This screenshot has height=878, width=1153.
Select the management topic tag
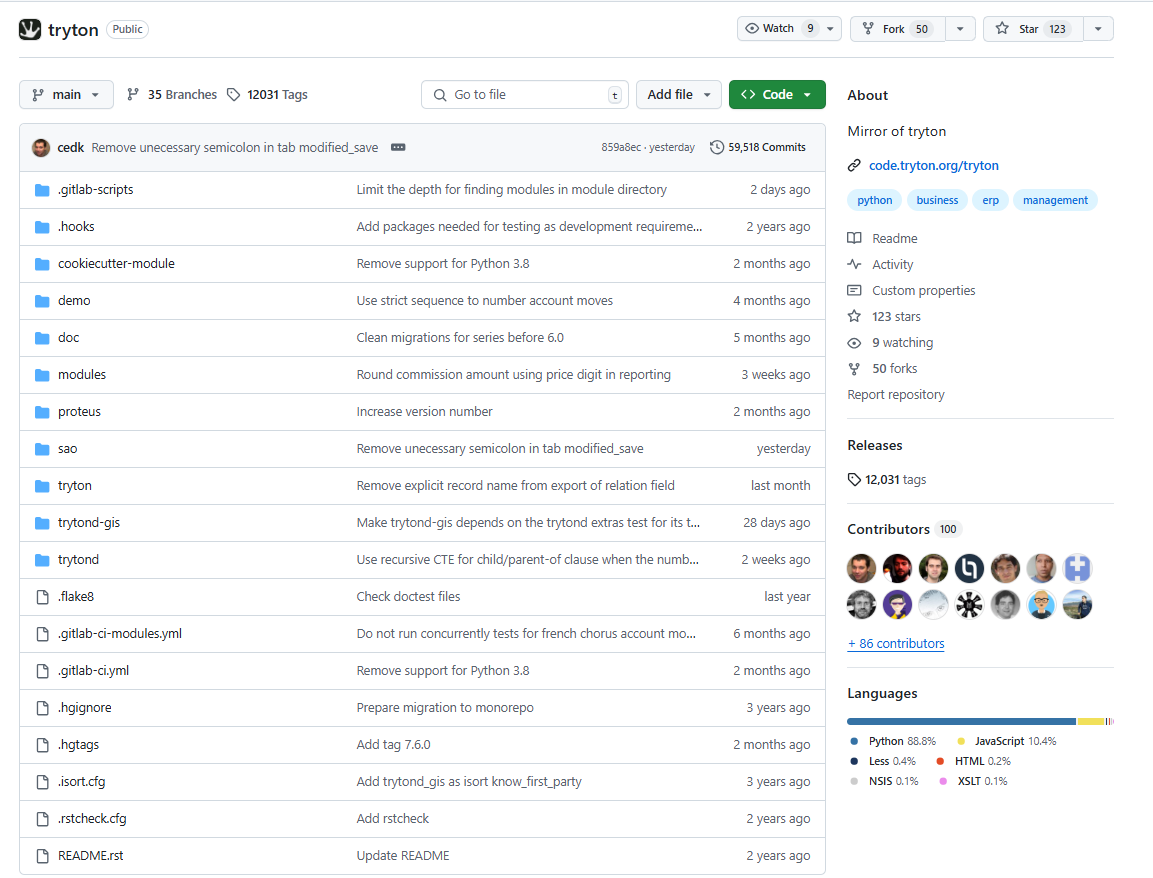pos(1054,200)
